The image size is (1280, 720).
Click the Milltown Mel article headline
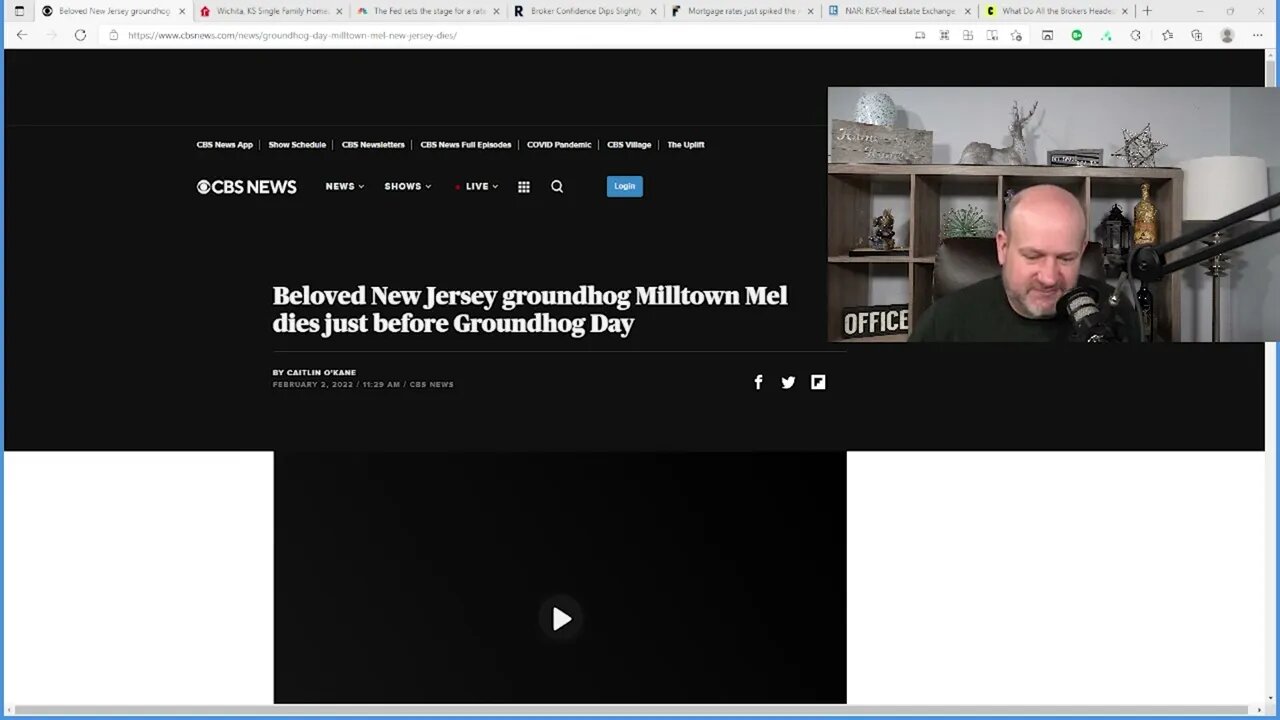[x=530, y=309]
